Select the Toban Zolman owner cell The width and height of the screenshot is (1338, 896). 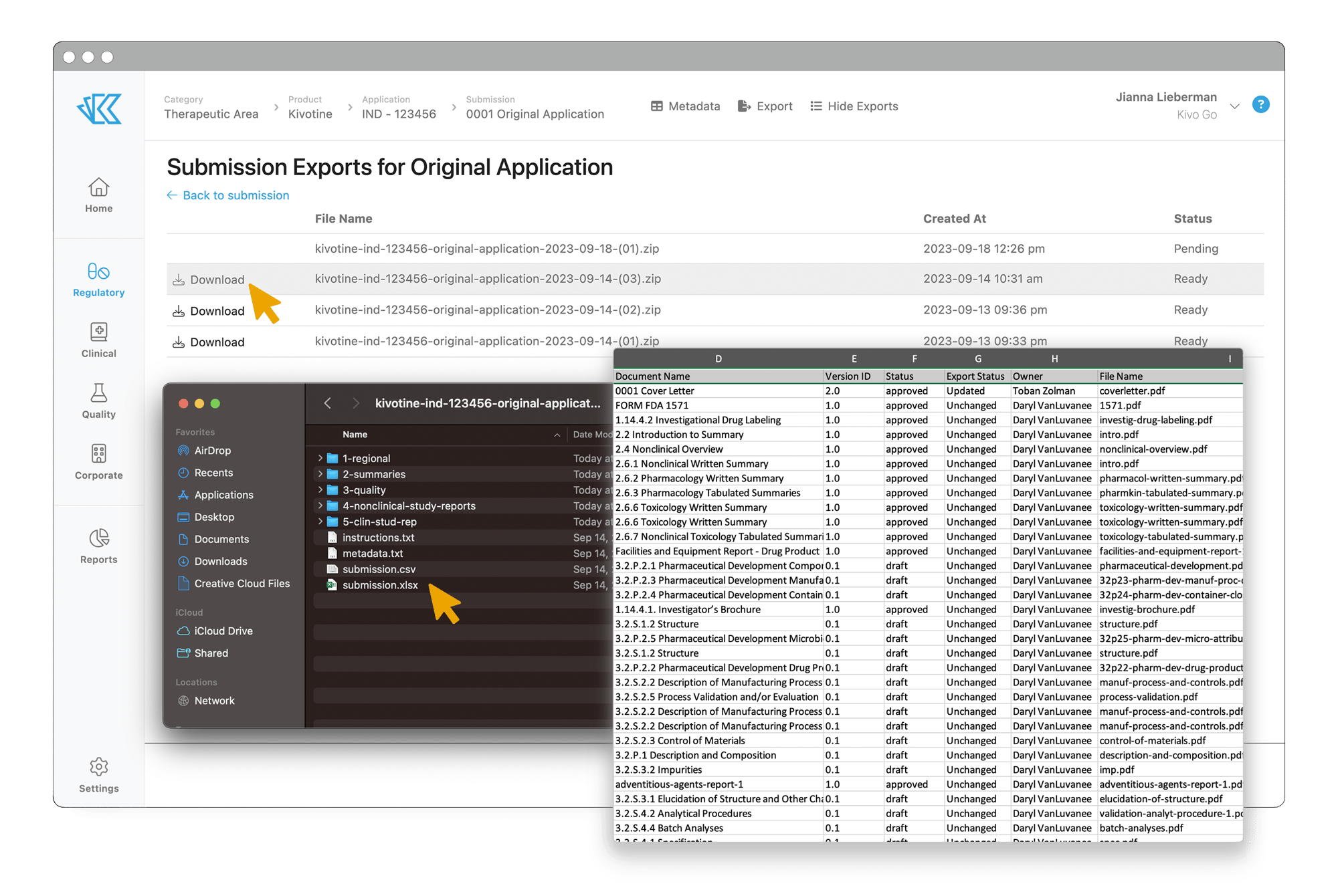click(x=1054, y=391)
